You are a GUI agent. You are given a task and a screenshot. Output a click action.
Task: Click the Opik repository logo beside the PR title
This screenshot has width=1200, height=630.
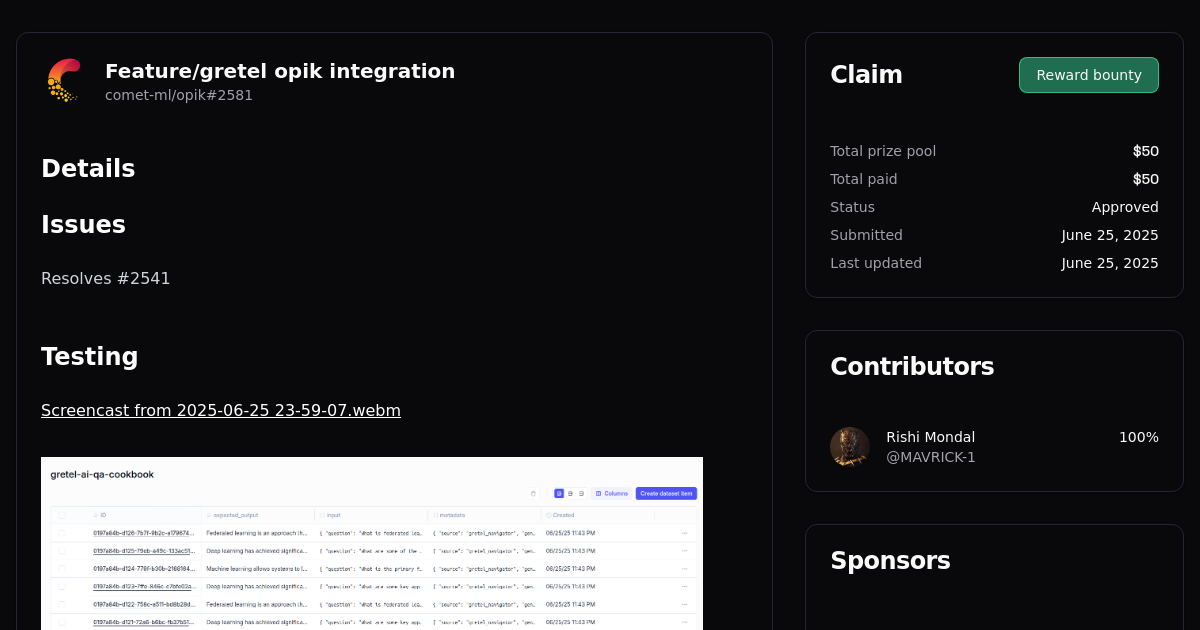63,80
